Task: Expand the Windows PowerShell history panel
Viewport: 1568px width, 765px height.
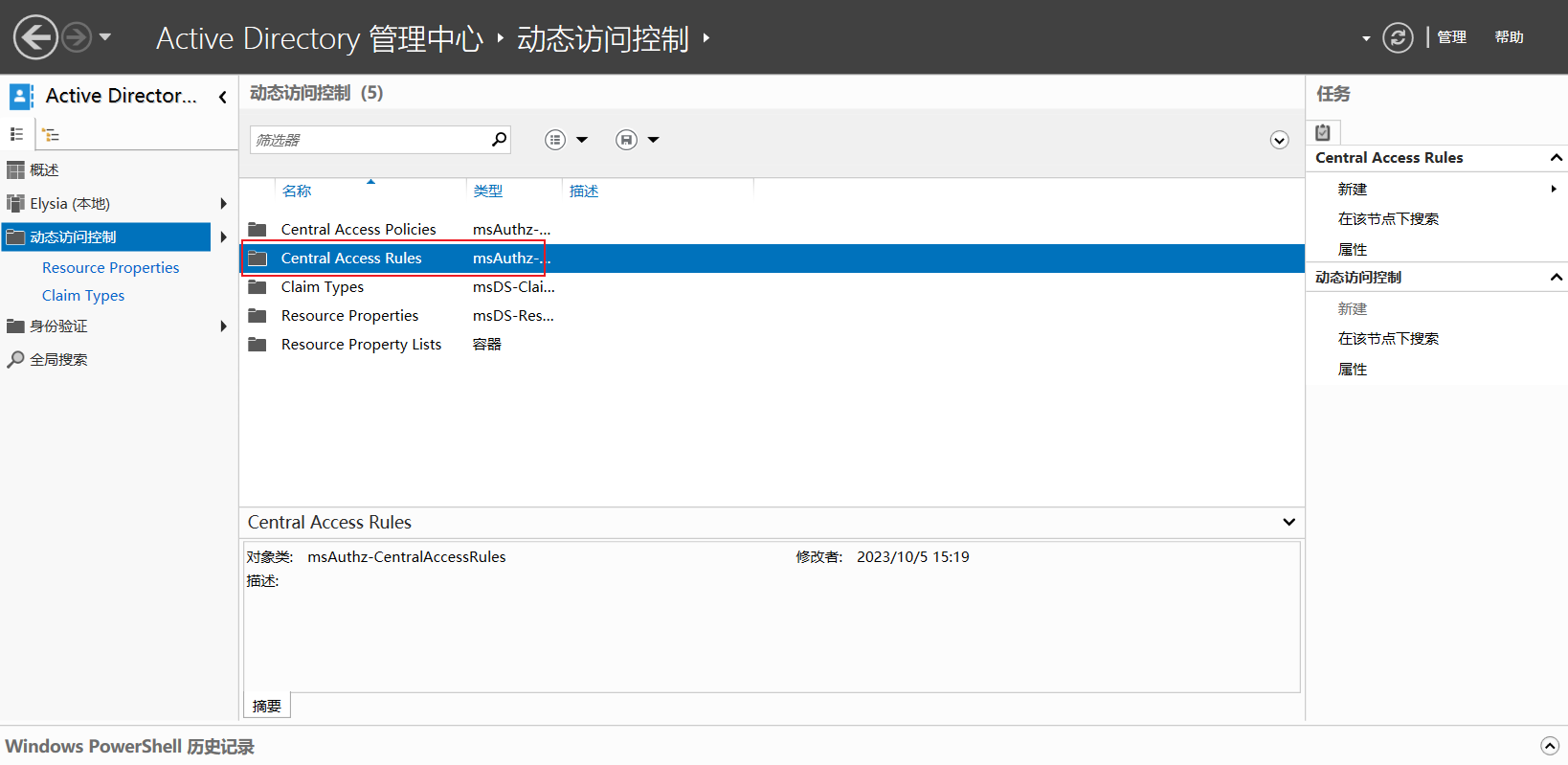Action: click(1550, 746)
